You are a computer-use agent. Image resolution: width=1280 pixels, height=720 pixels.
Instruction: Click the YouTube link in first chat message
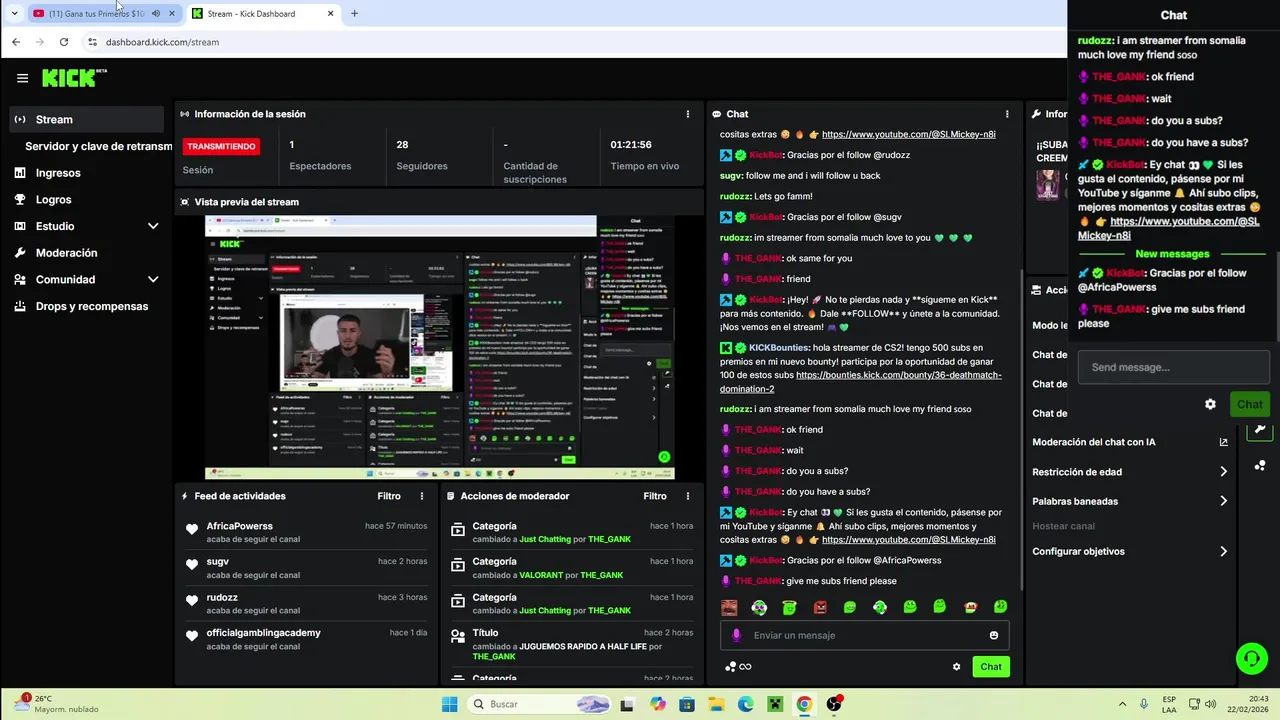tap(908, 134)
